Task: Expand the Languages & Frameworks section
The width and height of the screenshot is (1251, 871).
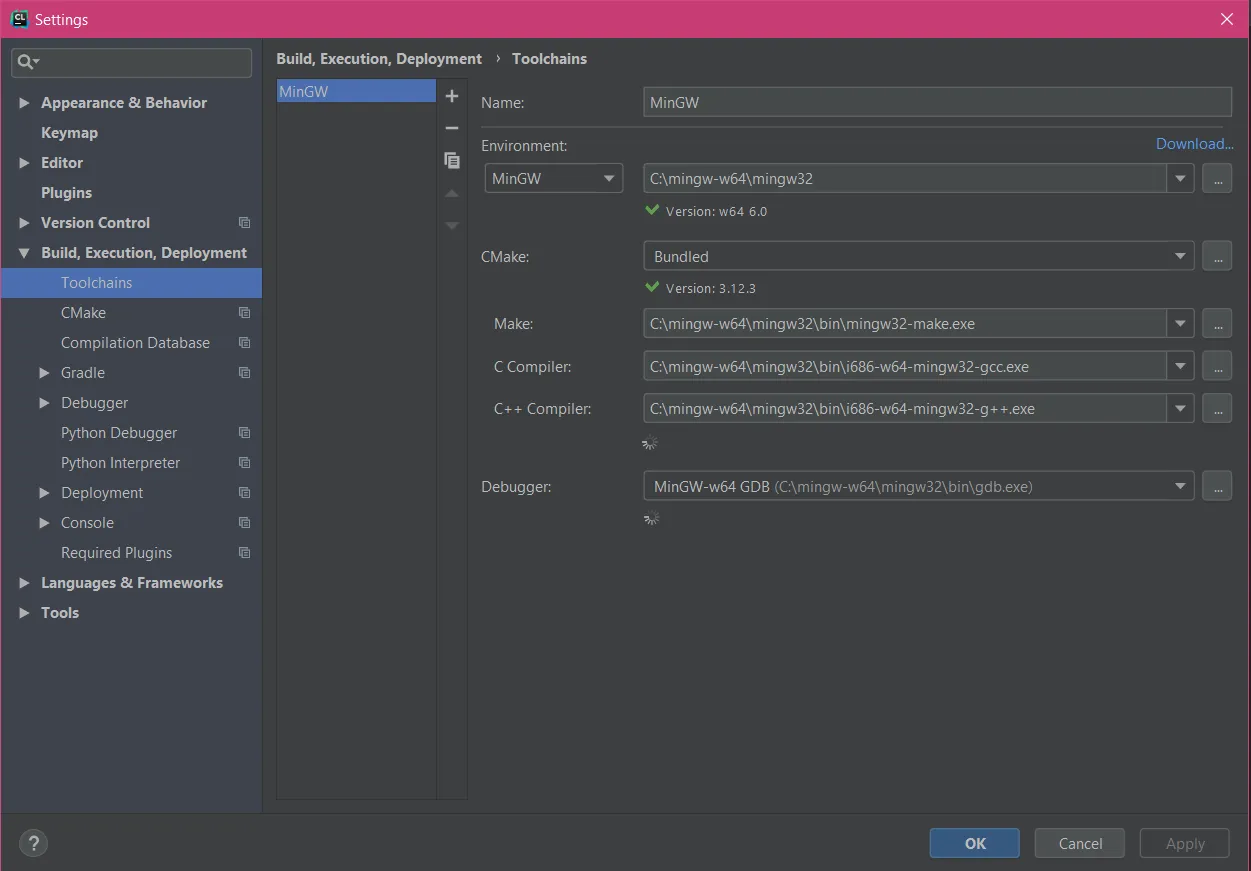Action: (x=24, y=583)
